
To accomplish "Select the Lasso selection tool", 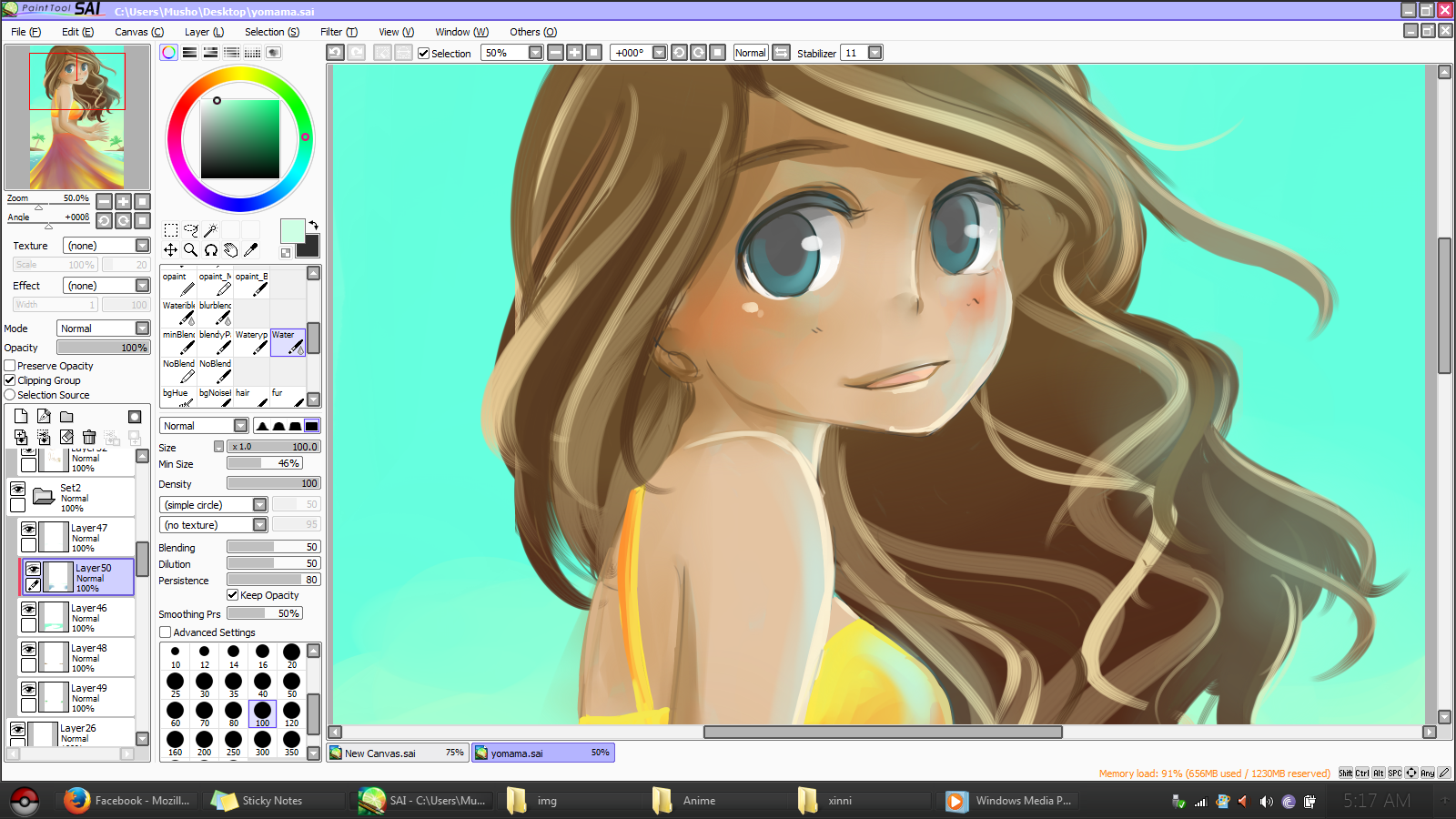I will [x=190, y=230].
